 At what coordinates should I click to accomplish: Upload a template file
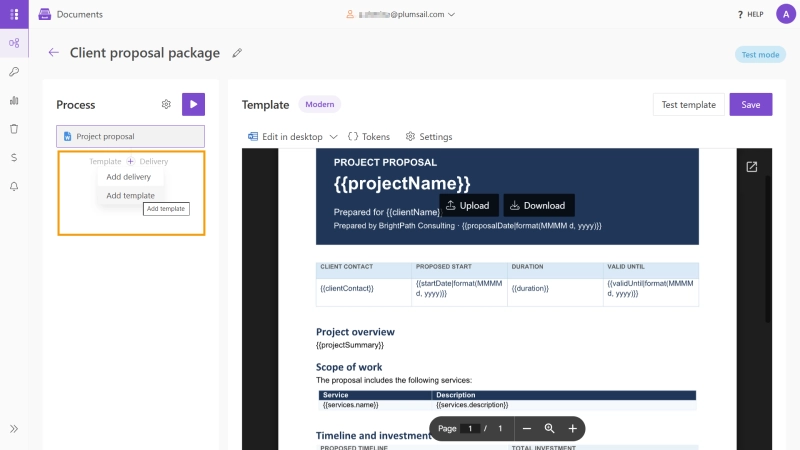click(468, 206)
